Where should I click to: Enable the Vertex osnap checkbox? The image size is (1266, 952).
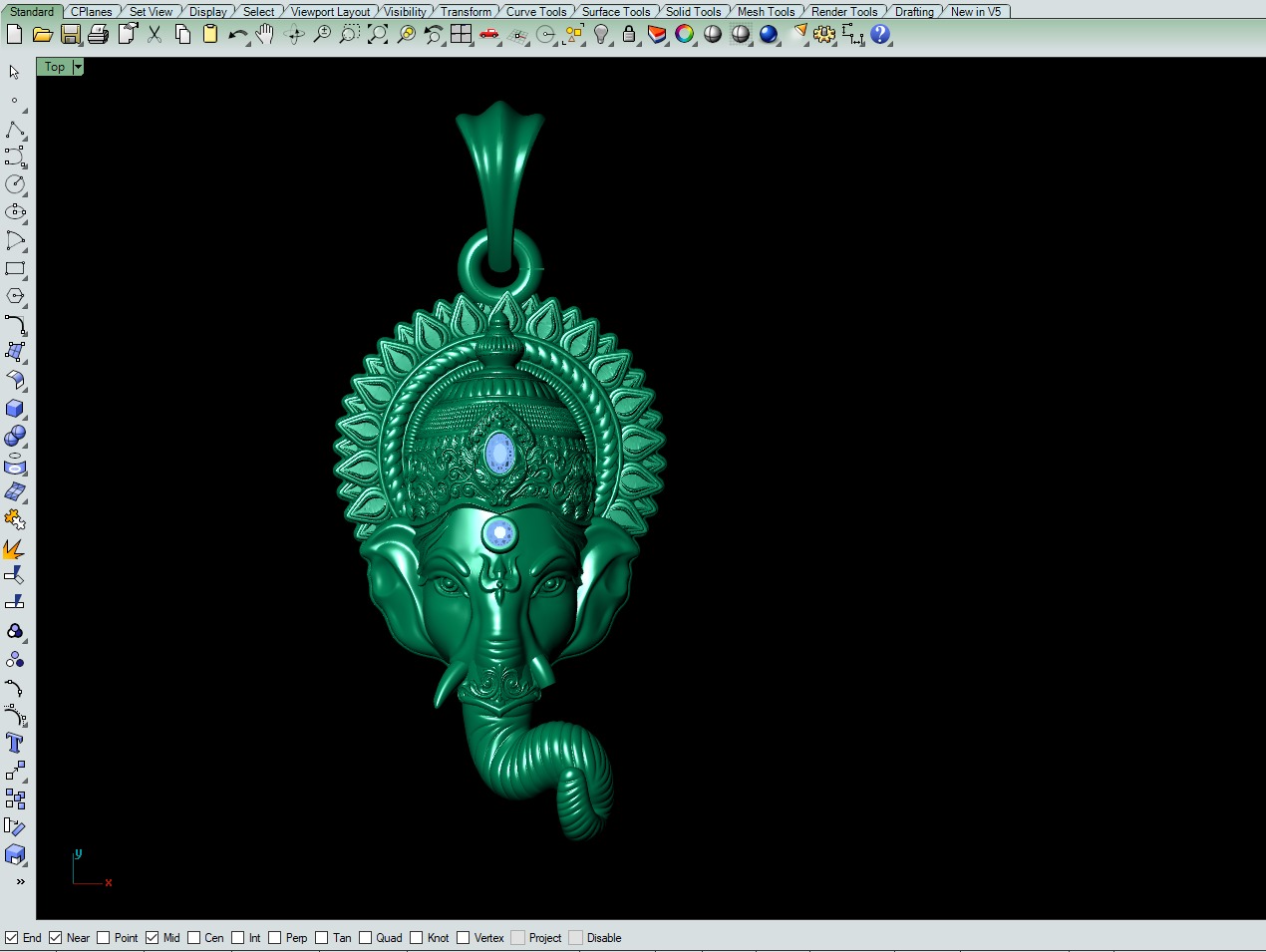[464, 938]
